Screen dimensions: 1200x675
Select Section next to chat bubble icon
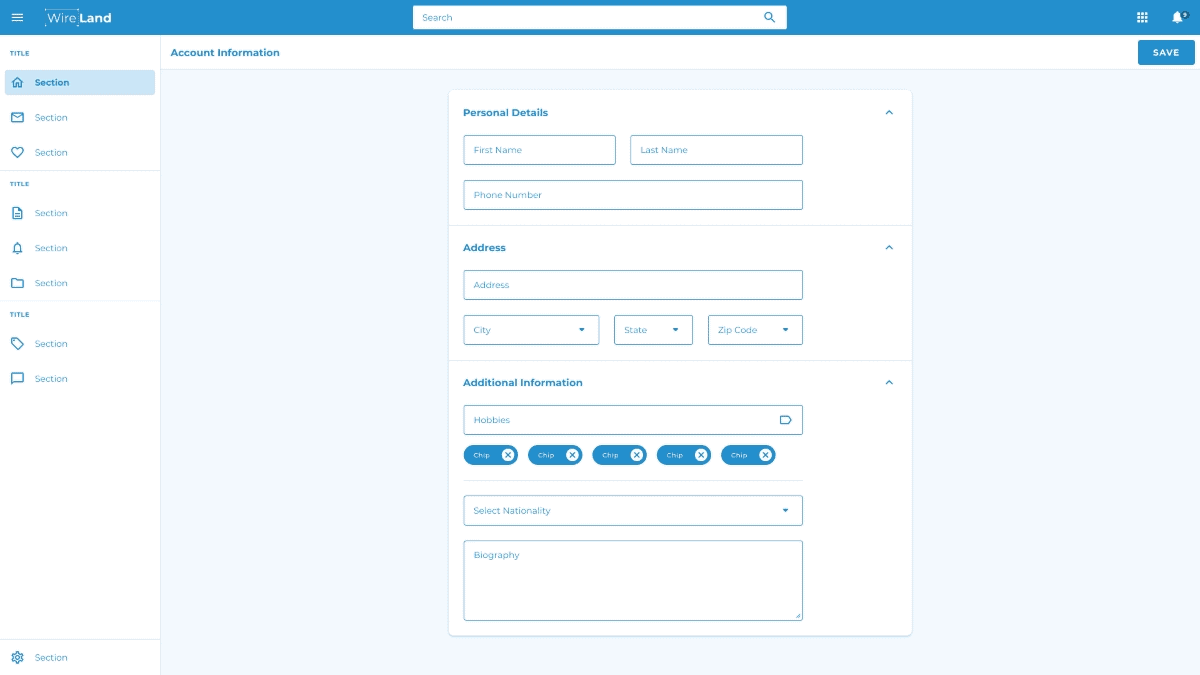[x=51, y=379]
